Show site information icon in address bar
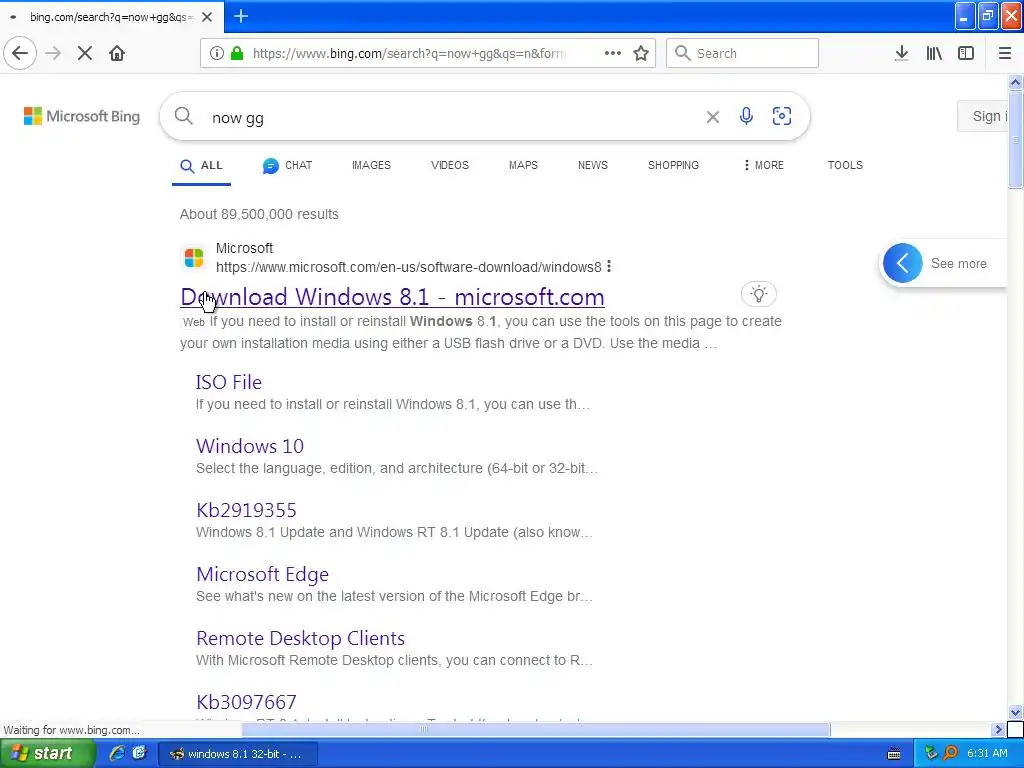 point(216,53)
